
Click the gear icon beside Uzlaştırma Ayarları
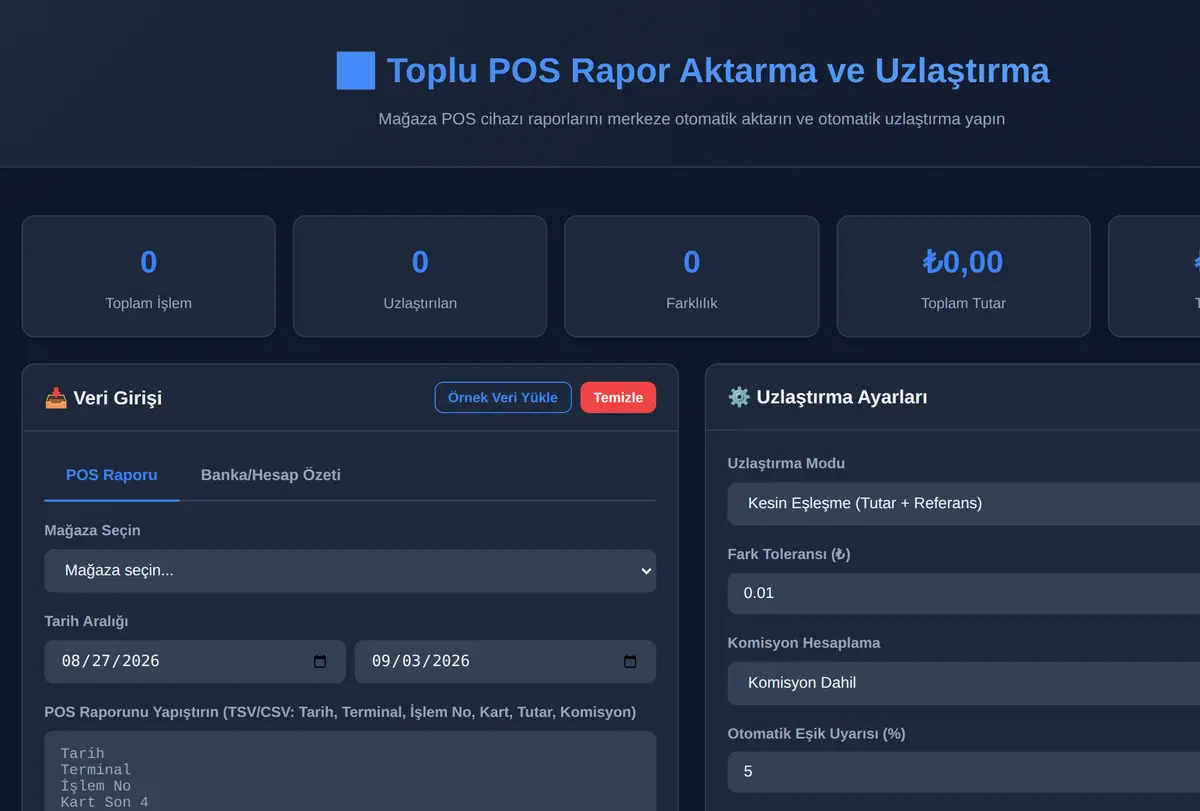pos(739,397)
